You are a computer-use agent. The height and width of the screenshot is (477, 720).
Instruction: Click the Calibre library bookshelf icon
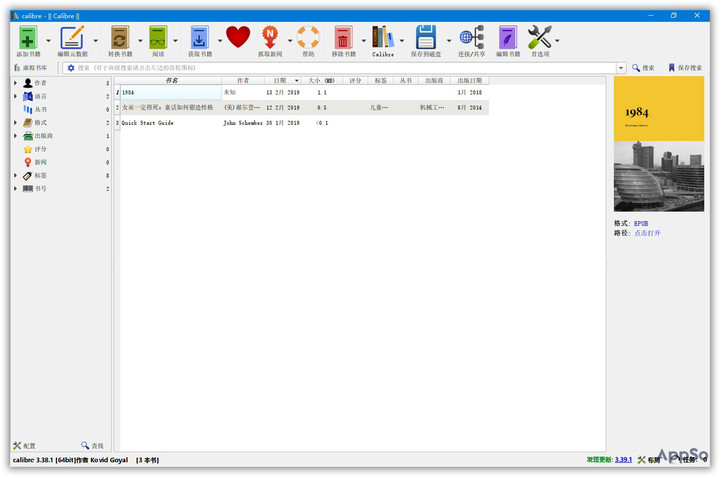tap(382, 37)
